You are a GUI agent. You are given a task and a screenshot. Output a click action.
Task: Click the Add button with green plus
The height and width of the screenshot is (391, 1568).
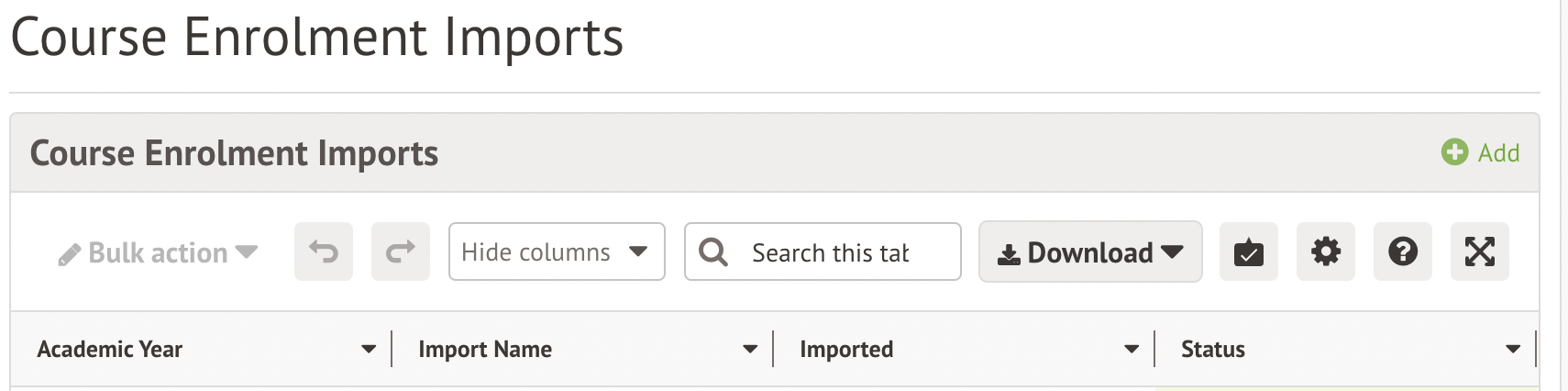pyautogui.click(x=1480, y=152)
